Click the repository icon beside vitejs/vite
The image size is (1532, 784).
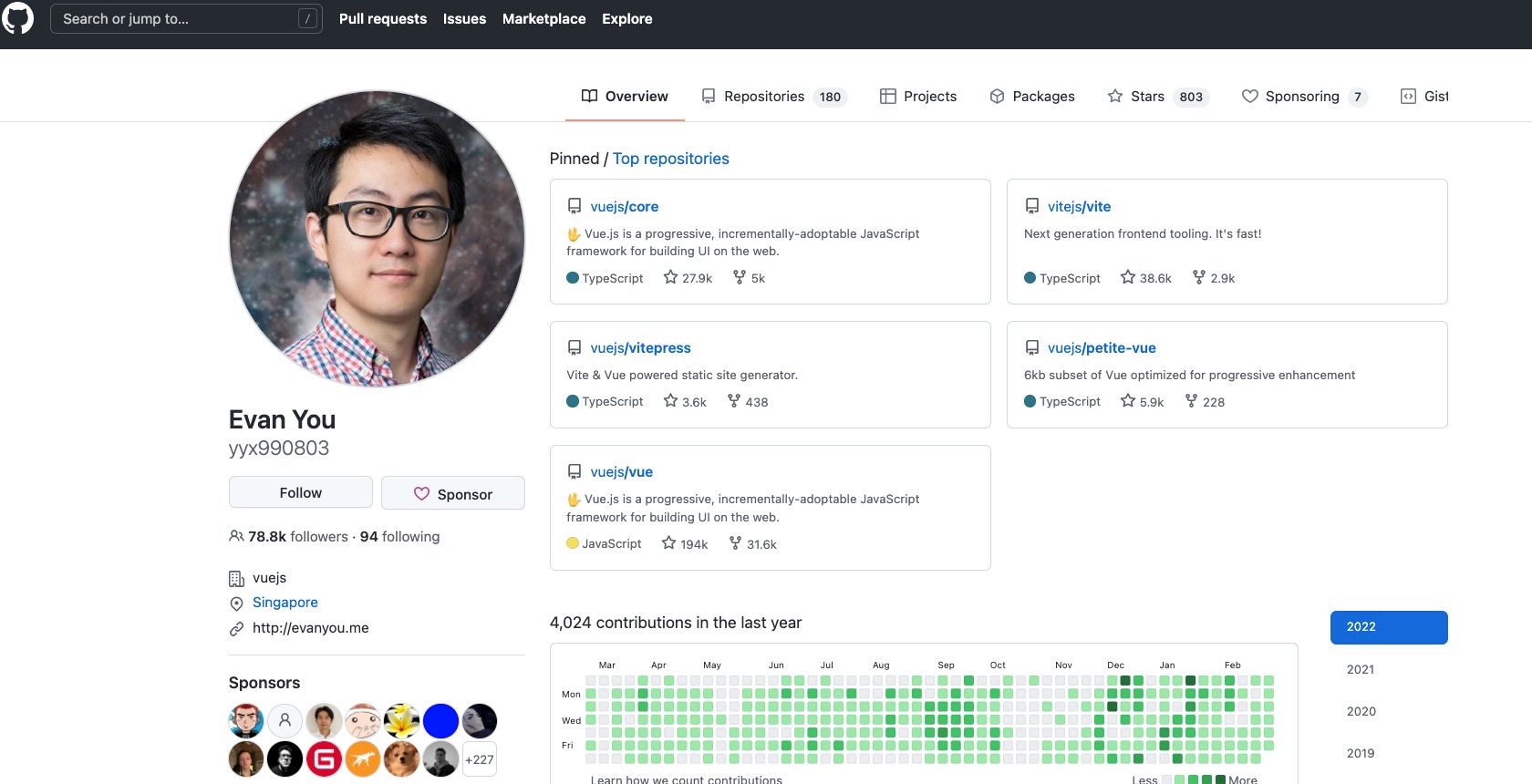pos(1032,206)
